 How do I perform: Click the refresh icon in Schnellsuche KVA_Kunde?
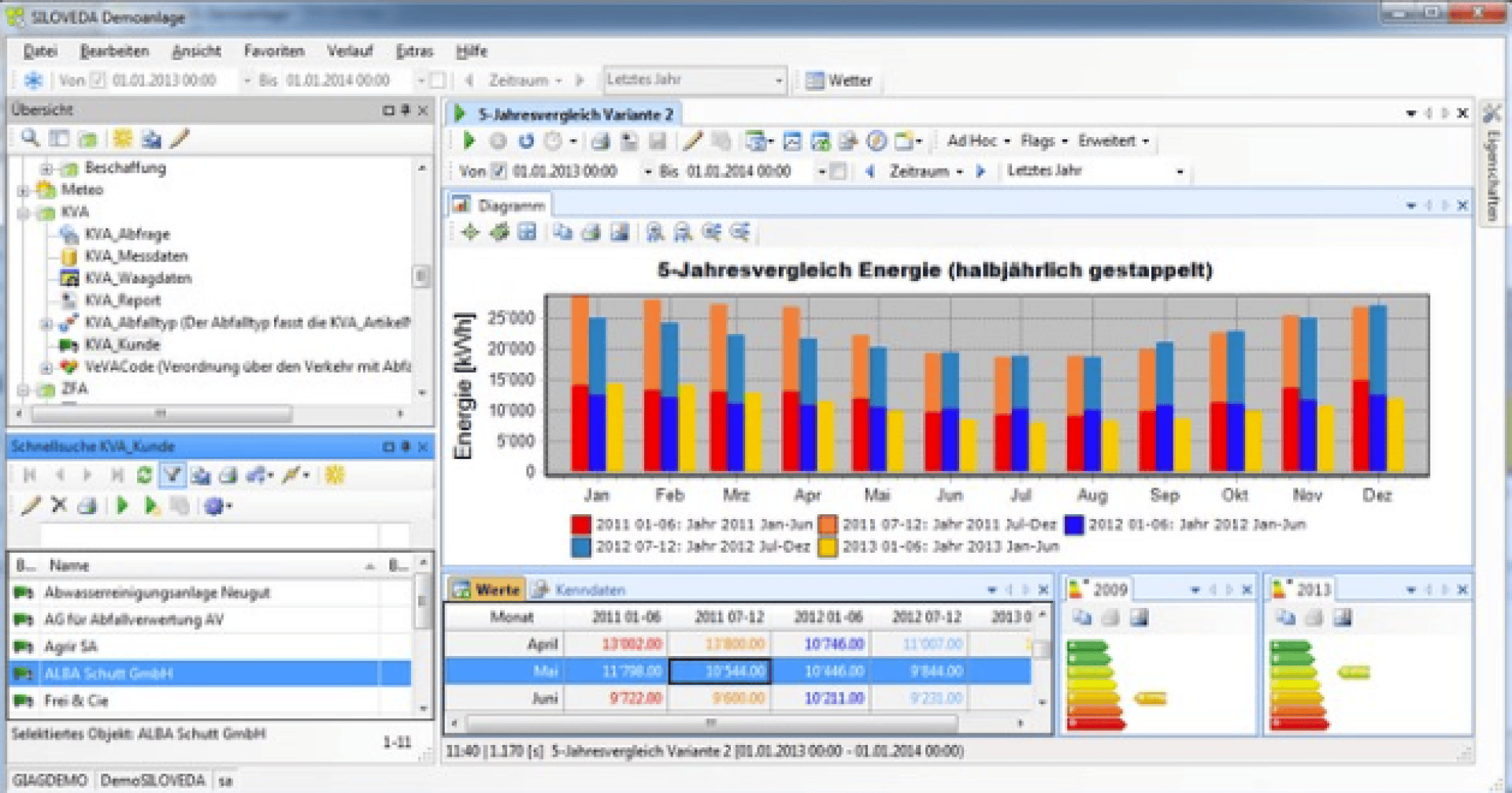pos(146,475)
